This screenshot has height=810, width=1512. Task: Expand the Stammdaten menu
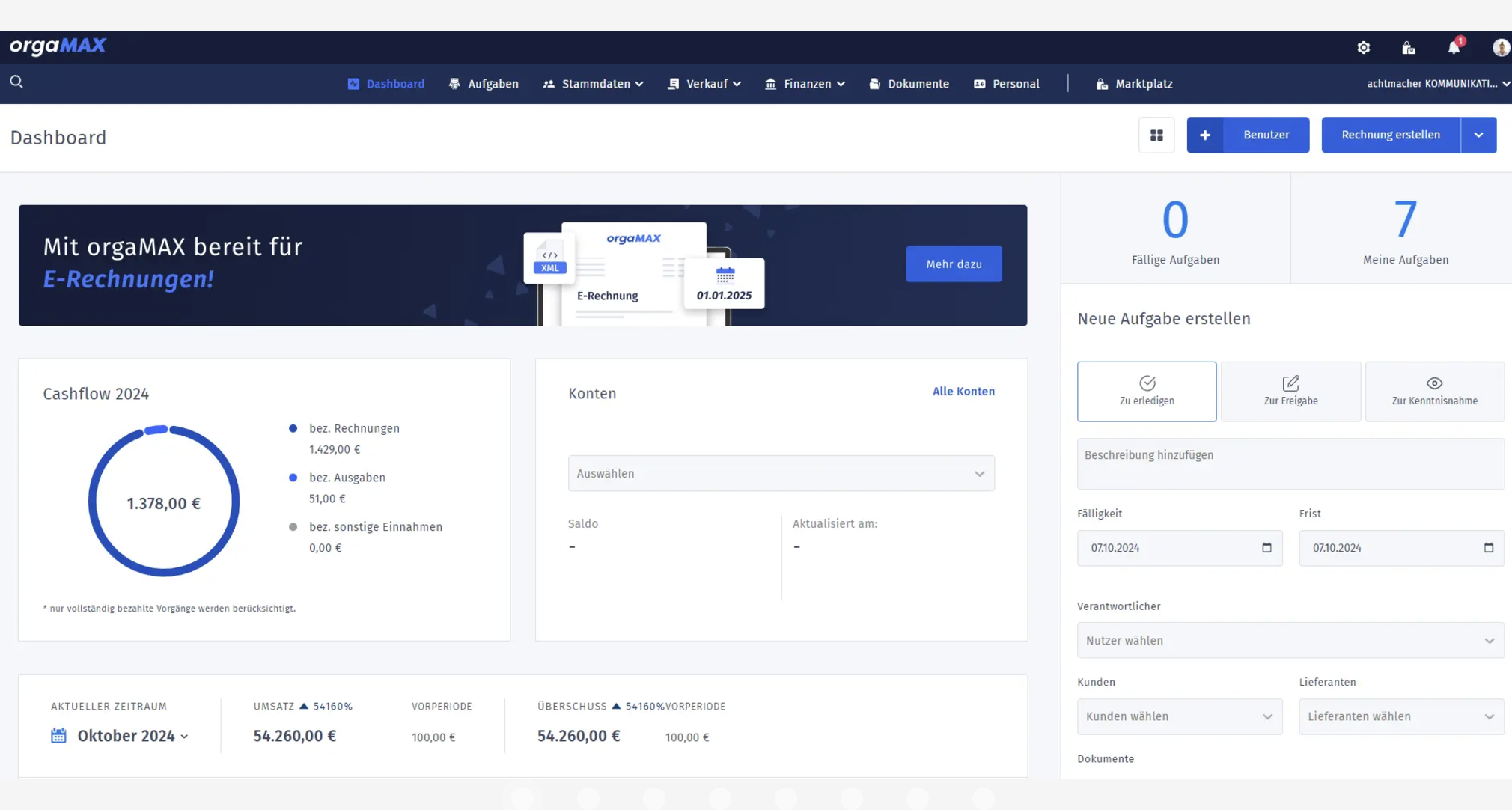[x=593, y=84]
